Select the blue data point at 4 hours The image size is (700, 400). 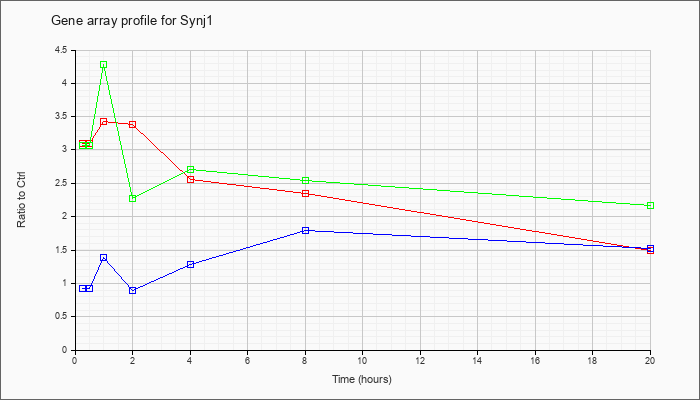(x=191, y=264)
